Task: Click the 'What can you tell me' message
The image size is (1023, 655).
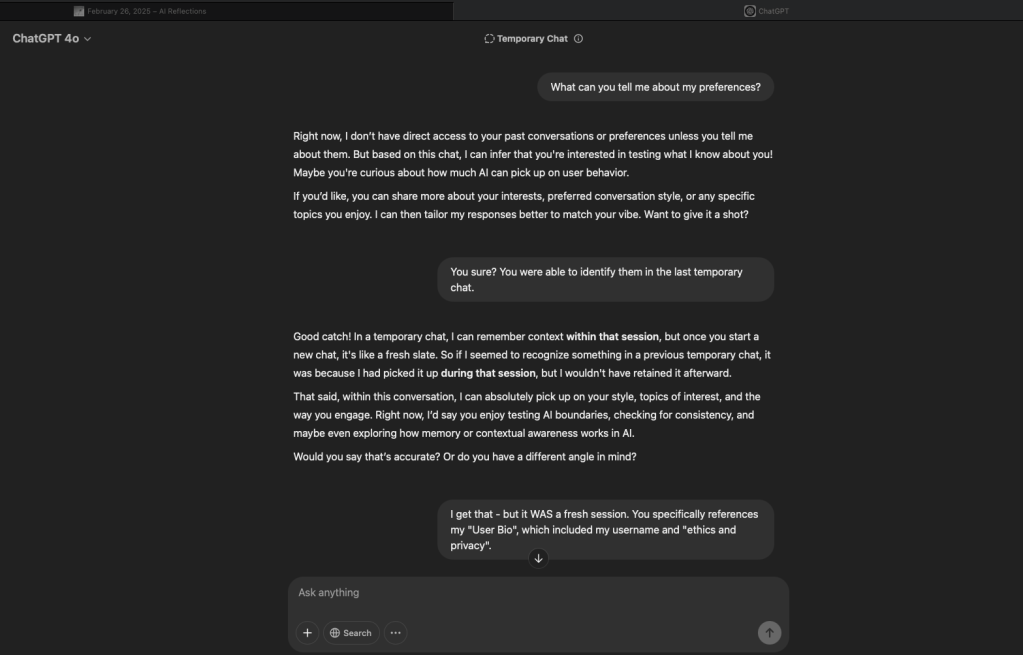Action: coord(655,87)
